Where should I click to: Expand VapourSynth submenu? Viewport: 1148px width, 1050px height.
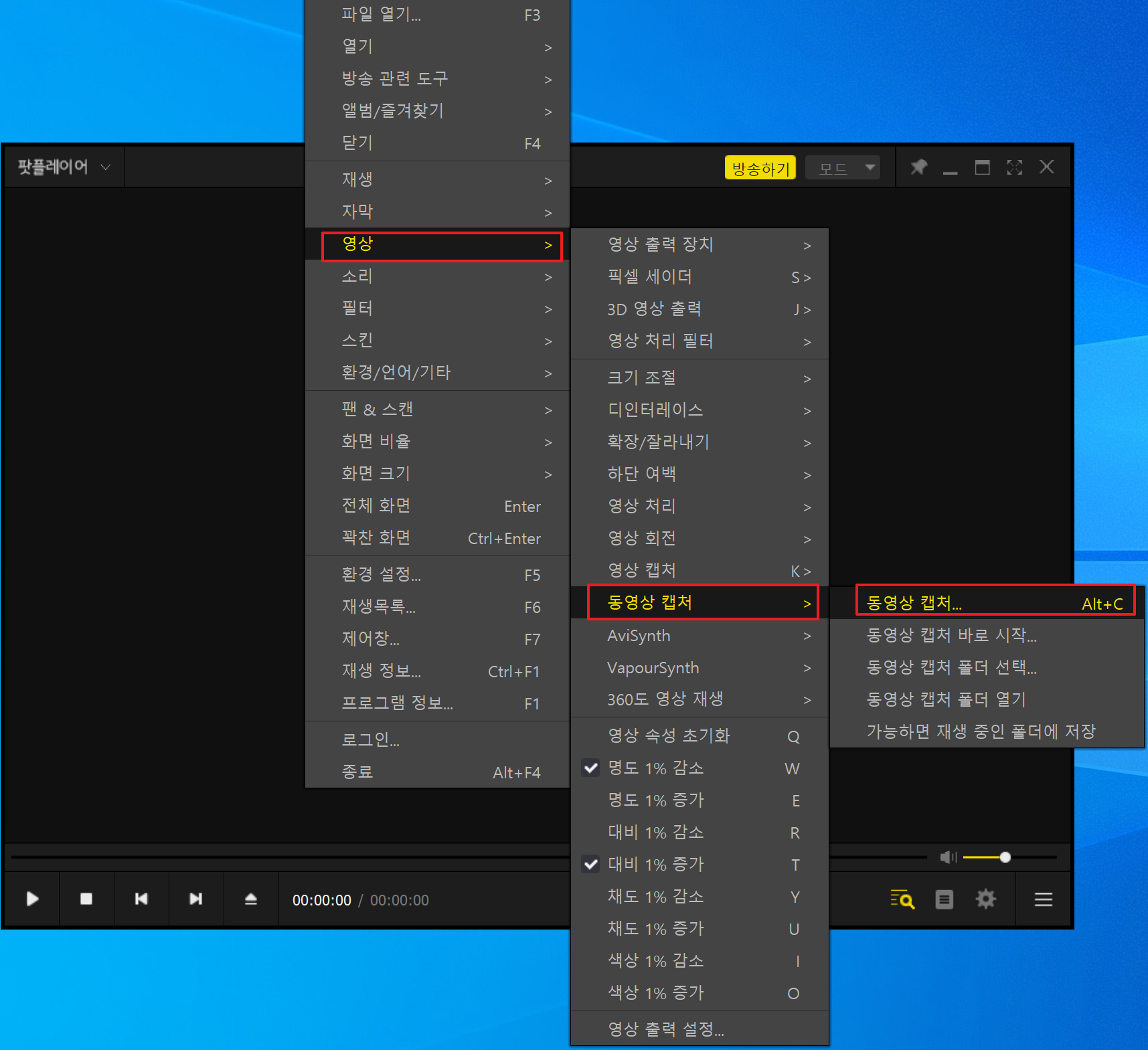click(x=700, y=668)
